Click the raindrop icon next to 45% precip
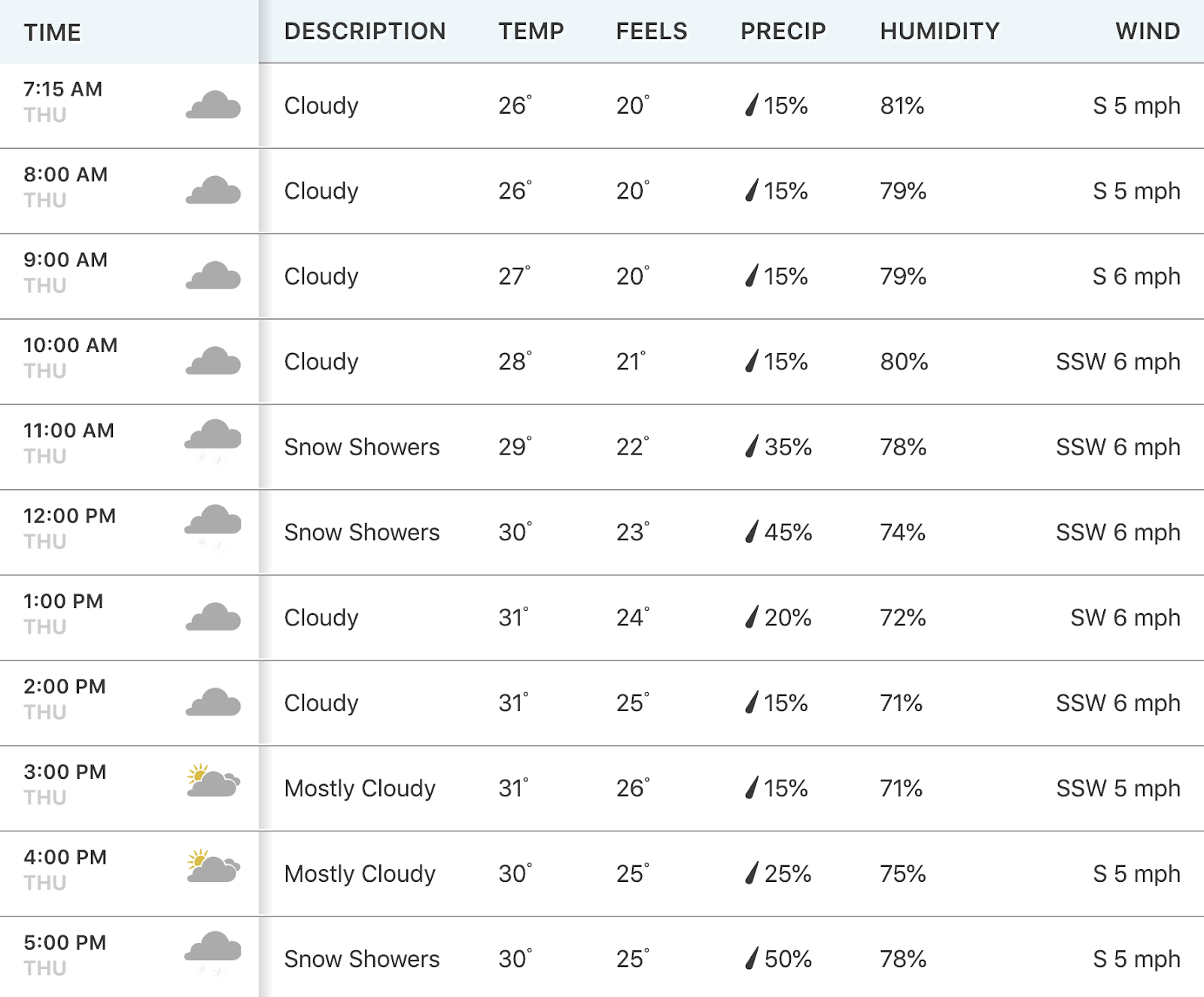 point(751,532)
